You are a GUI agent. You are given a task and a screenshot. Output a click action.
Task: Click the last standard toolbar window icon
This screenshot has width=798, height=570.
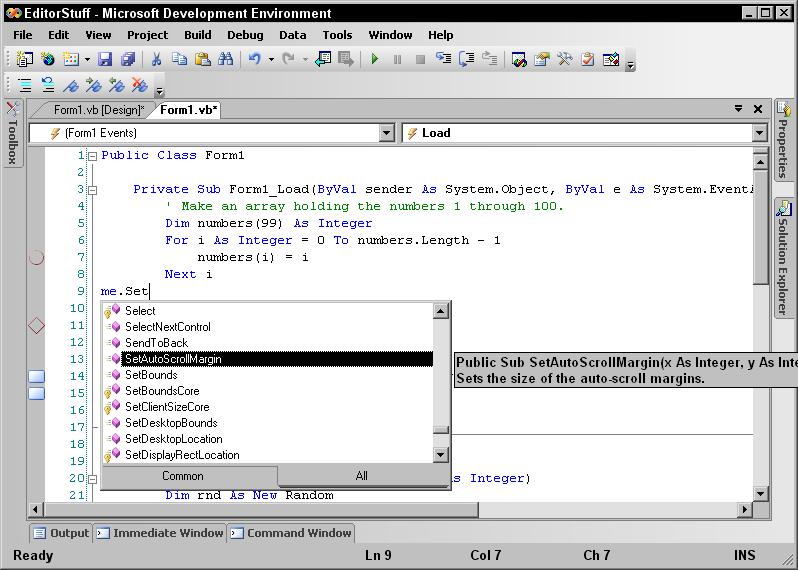pyautogui.click(x=611, y=59)
